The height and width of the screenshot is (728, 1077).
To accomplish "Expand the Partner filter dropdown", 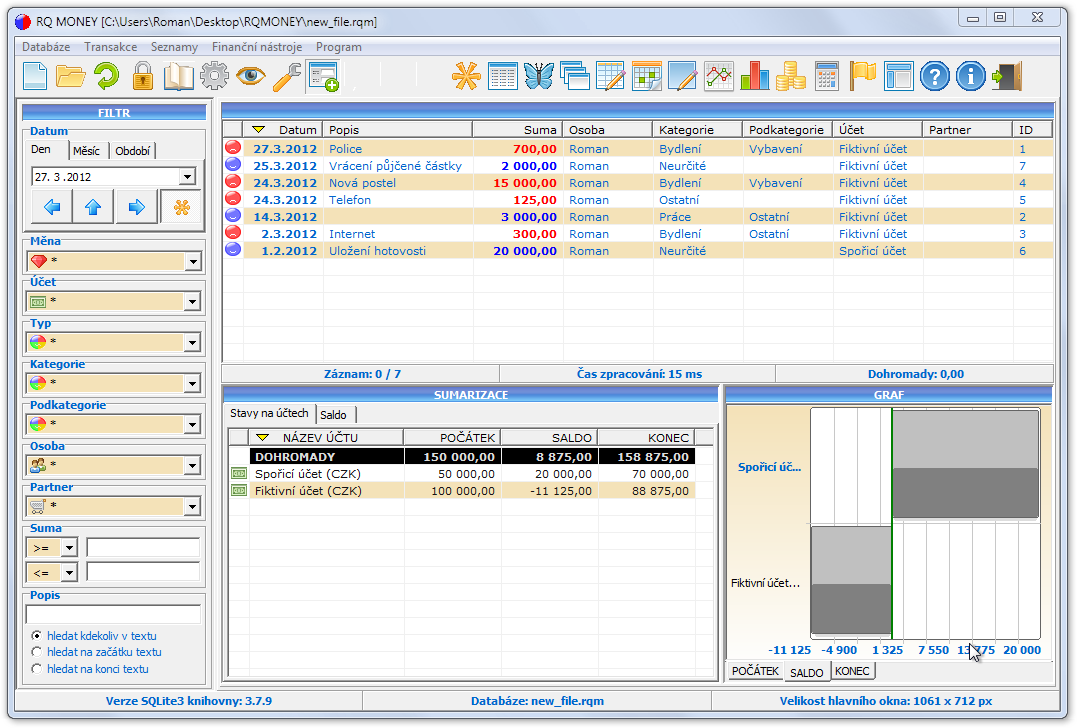I will click(x=193, y=507).
